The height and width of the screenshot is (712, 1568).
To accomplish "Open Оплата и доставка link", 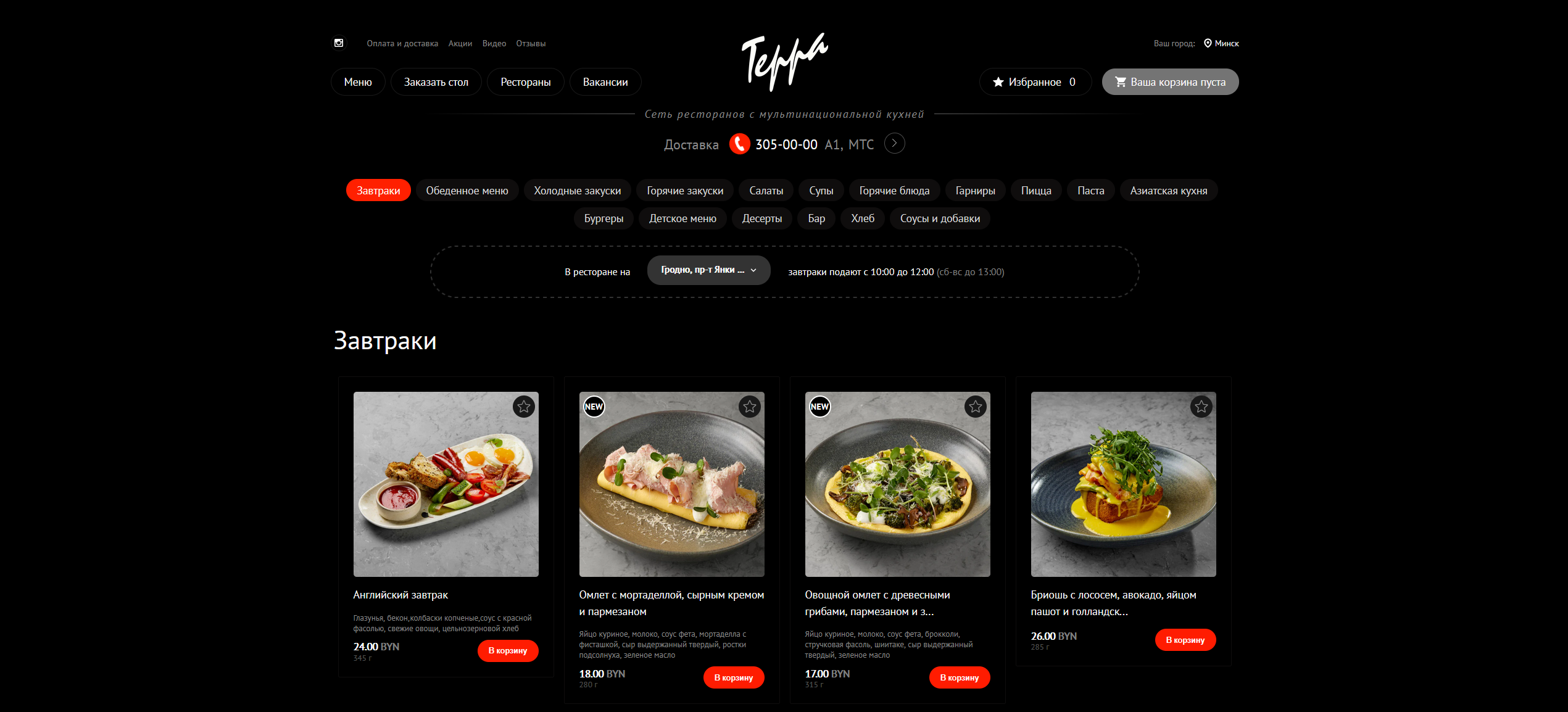I will pyautogui.click(x=402, y=43).
